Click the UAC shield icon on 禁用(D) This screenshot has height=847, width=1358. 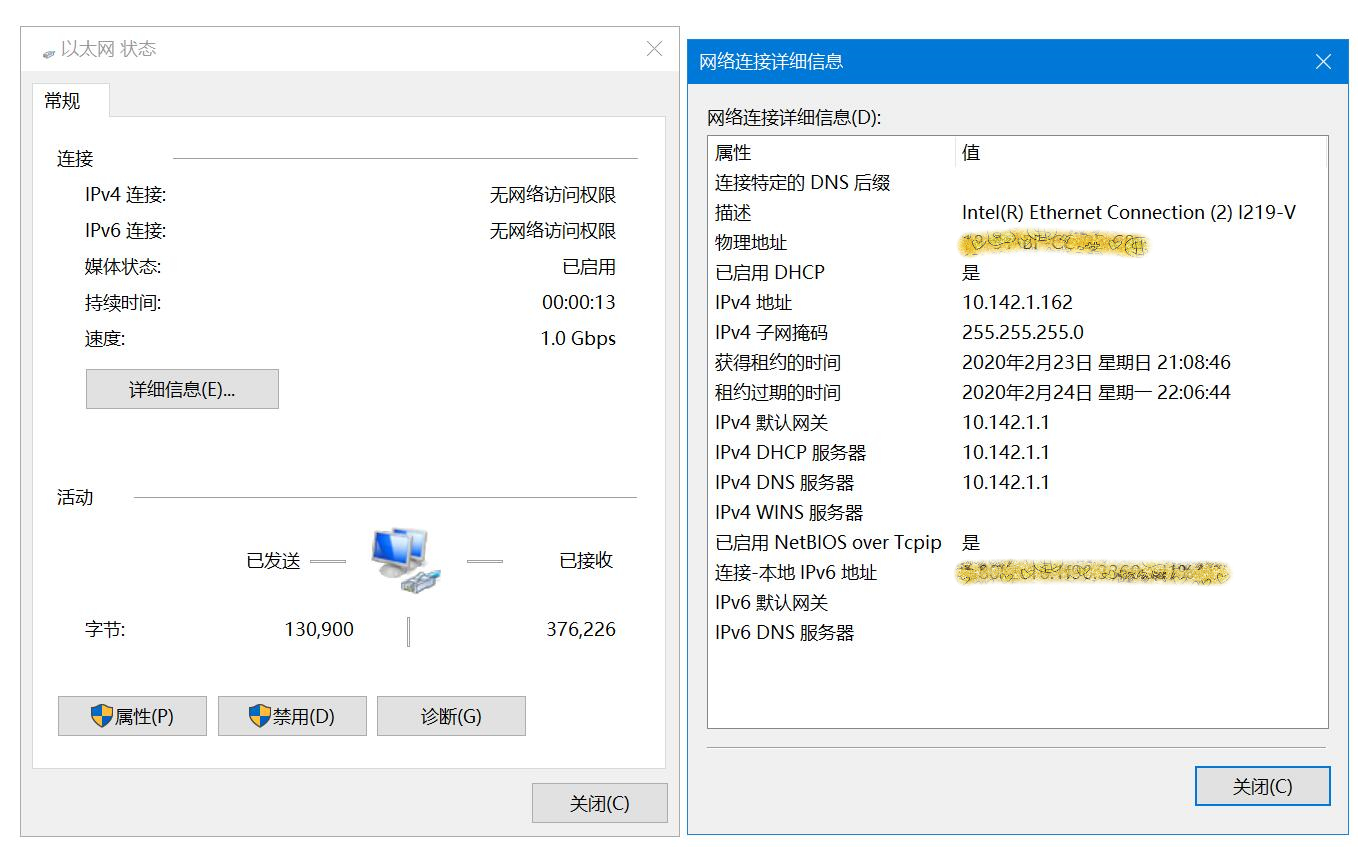(258, 715)
